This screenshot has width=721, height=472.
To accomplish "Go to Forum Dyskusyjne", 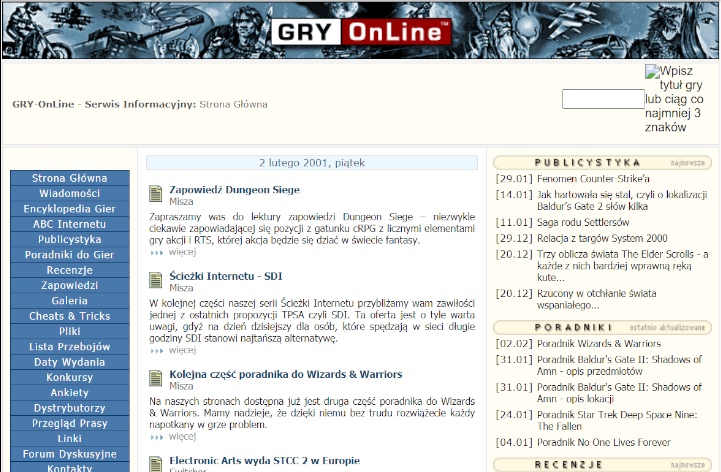I will click(69, 454).
